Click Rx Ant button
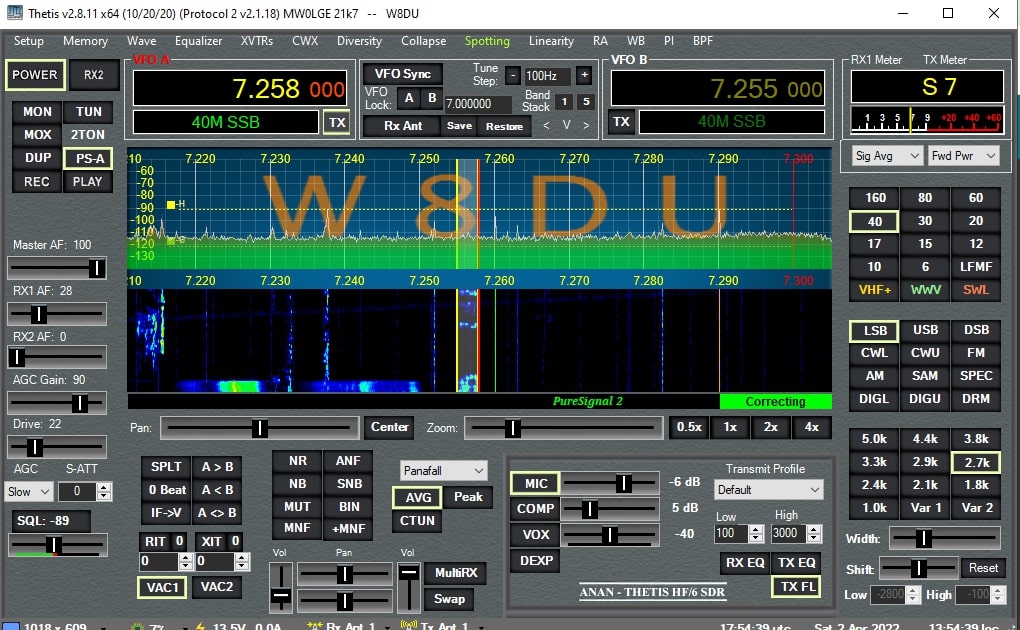This screenshot has height=630, width=1020. 403,126
